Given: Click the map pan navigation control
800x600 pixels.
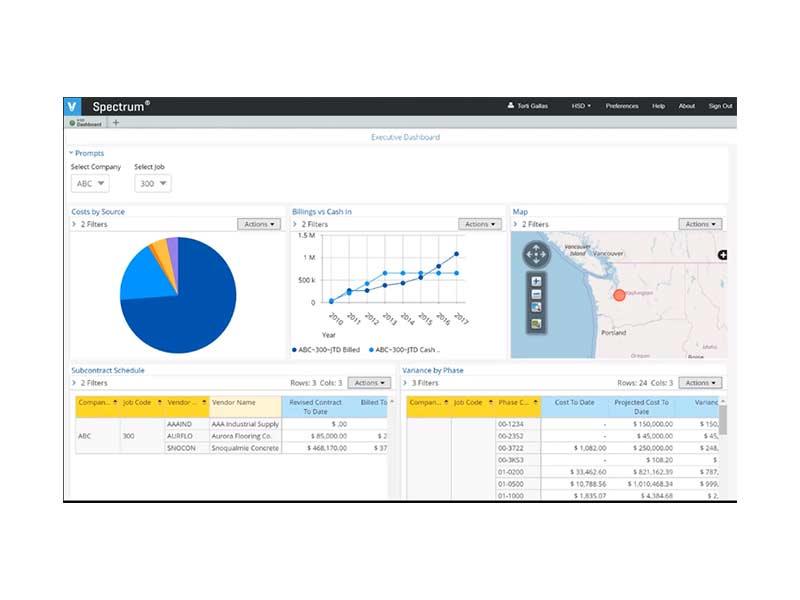Looking at the screenshot, I should tap(536, 254).
